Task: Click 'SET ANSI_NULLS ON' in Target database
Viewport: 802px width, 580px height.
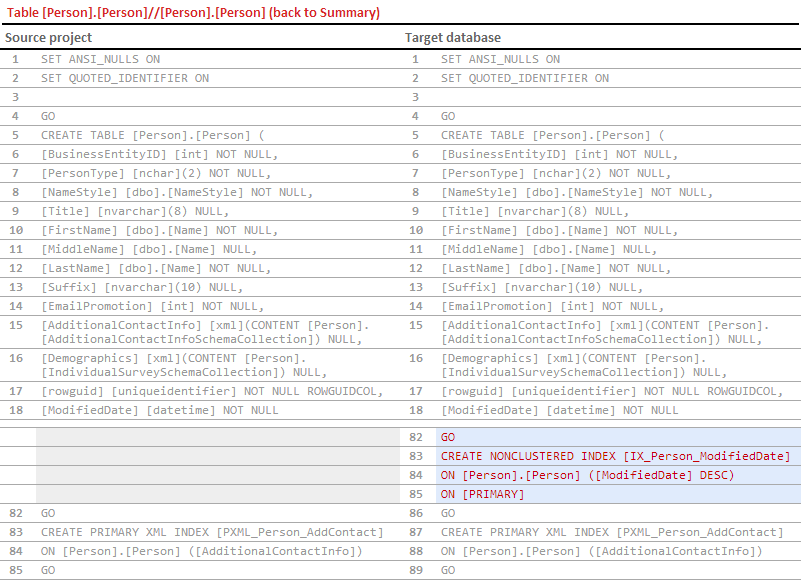Action: pos(501,59)
